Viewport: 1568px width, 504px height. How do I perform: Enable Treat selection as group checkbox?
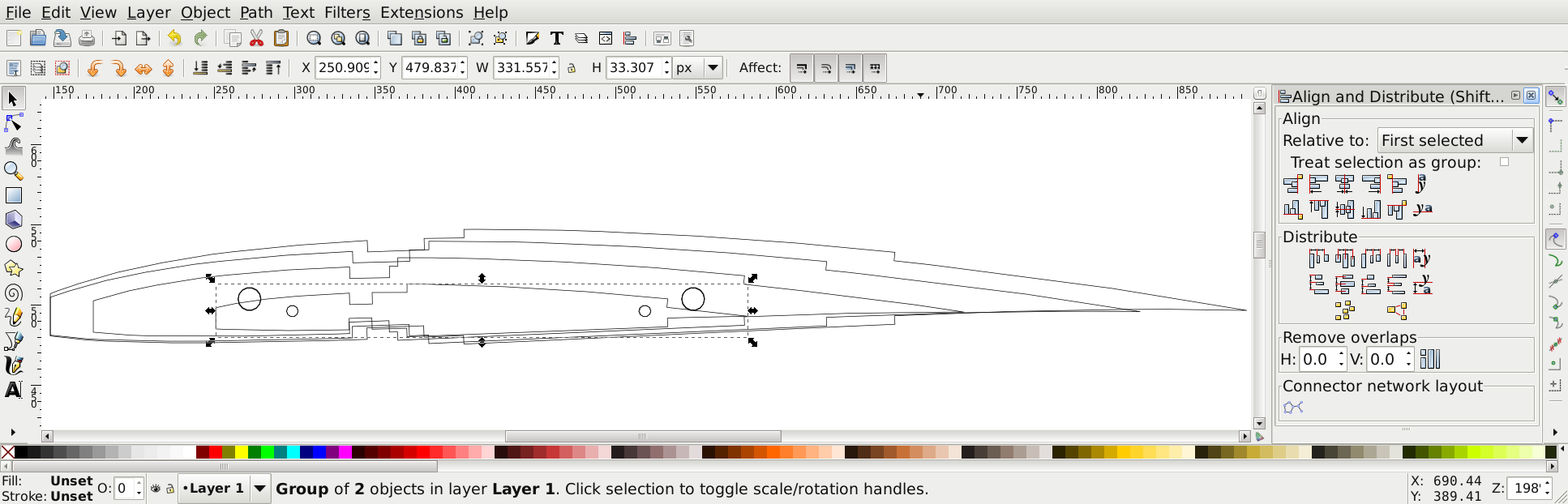[x=1504, y=162]
